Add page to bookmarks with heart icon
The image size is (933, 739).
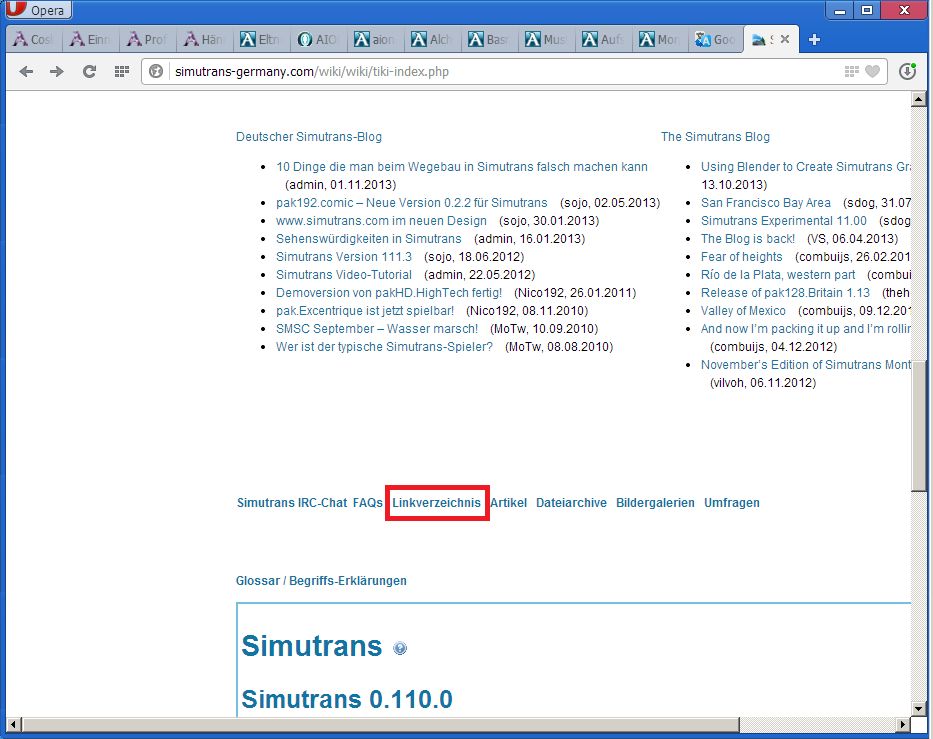click(x=872, y=71)
